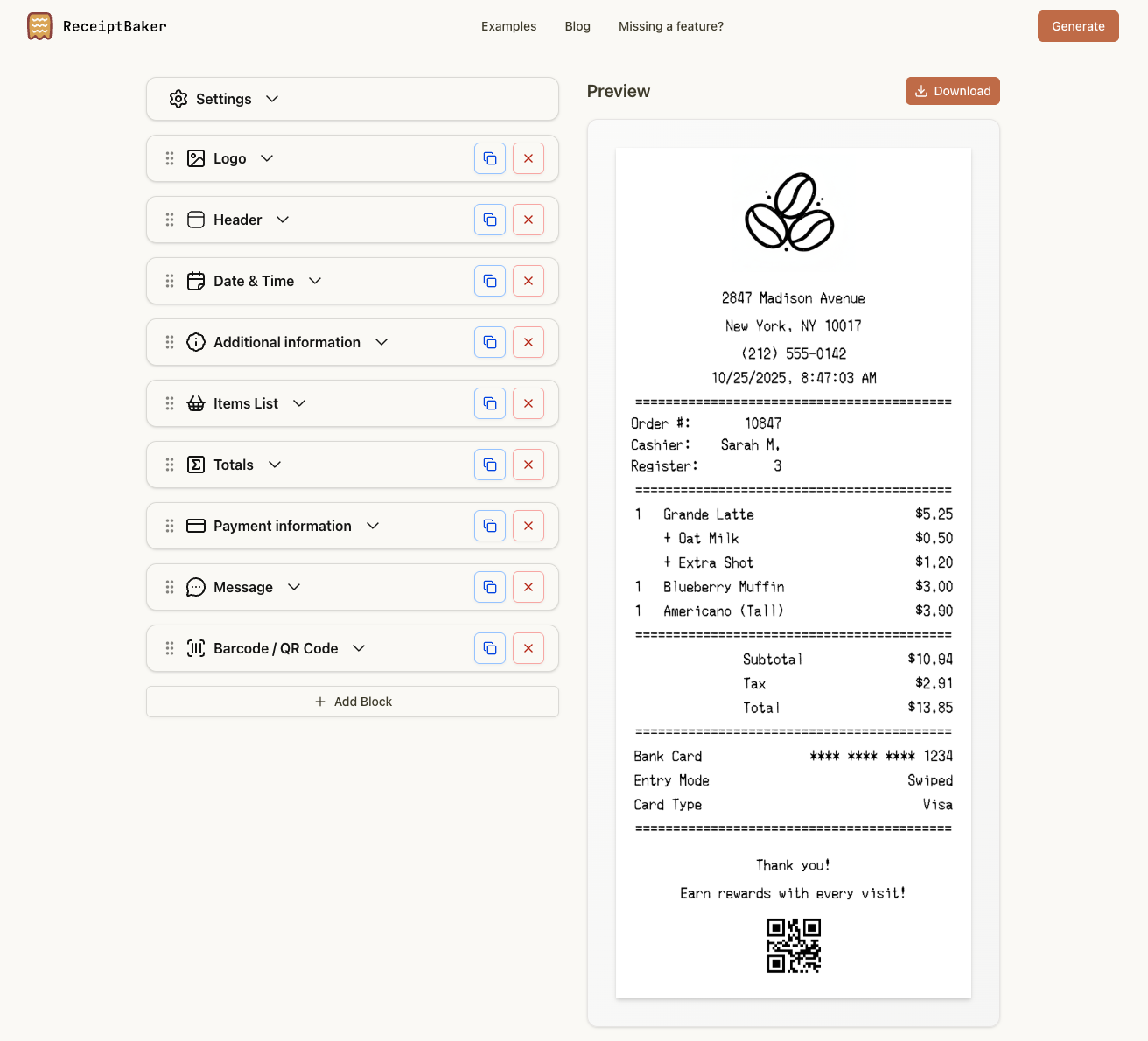Add a new block
This screenshot has height=1041, width=1148.
click(x=353, y=702)
